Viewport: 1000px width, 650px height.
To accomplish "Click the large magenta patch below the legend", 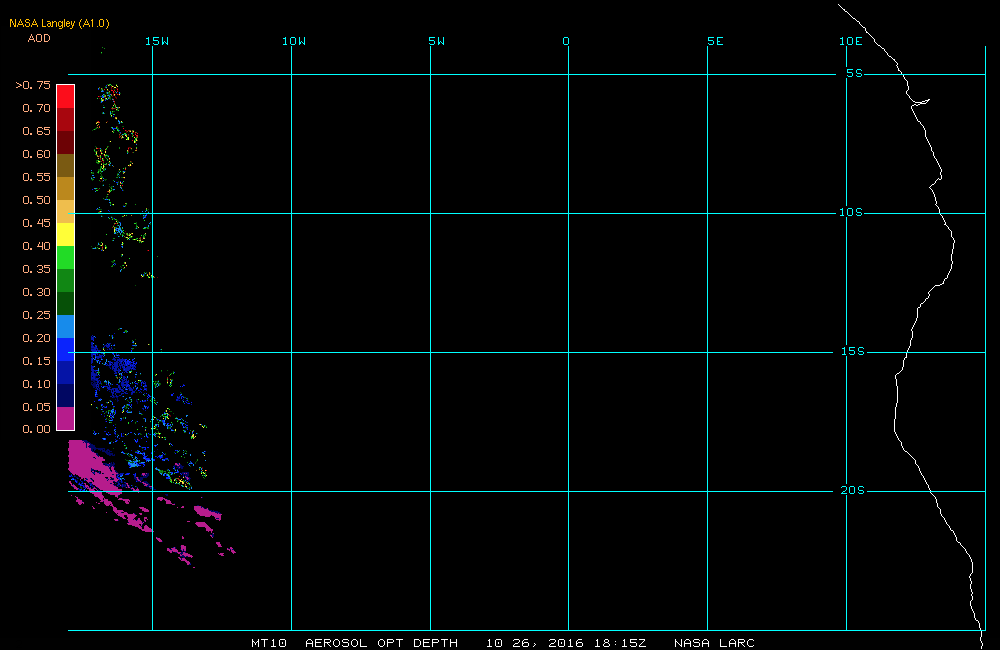I will pyautogui.click(x=92, y=466).
